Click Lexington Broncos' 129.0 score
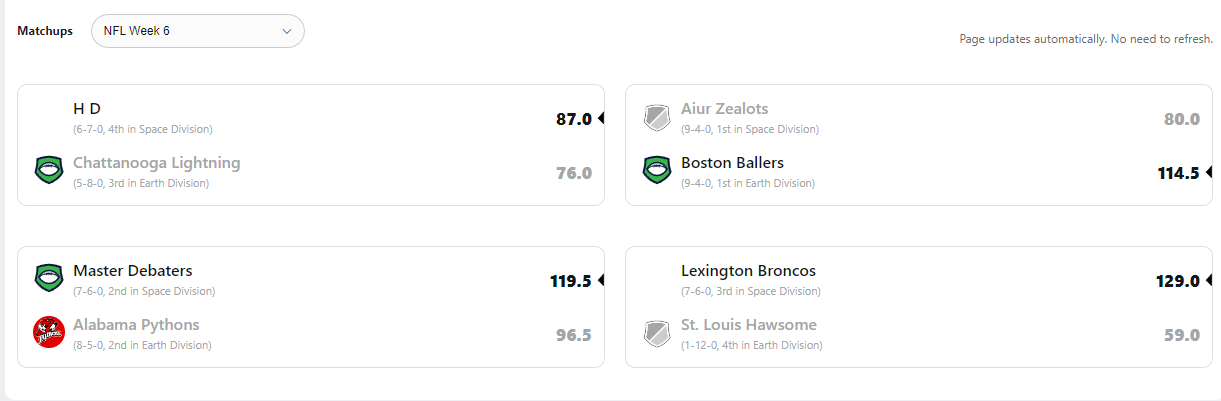This screenshot has width=1221, height=401. (x=1177, y=281)
